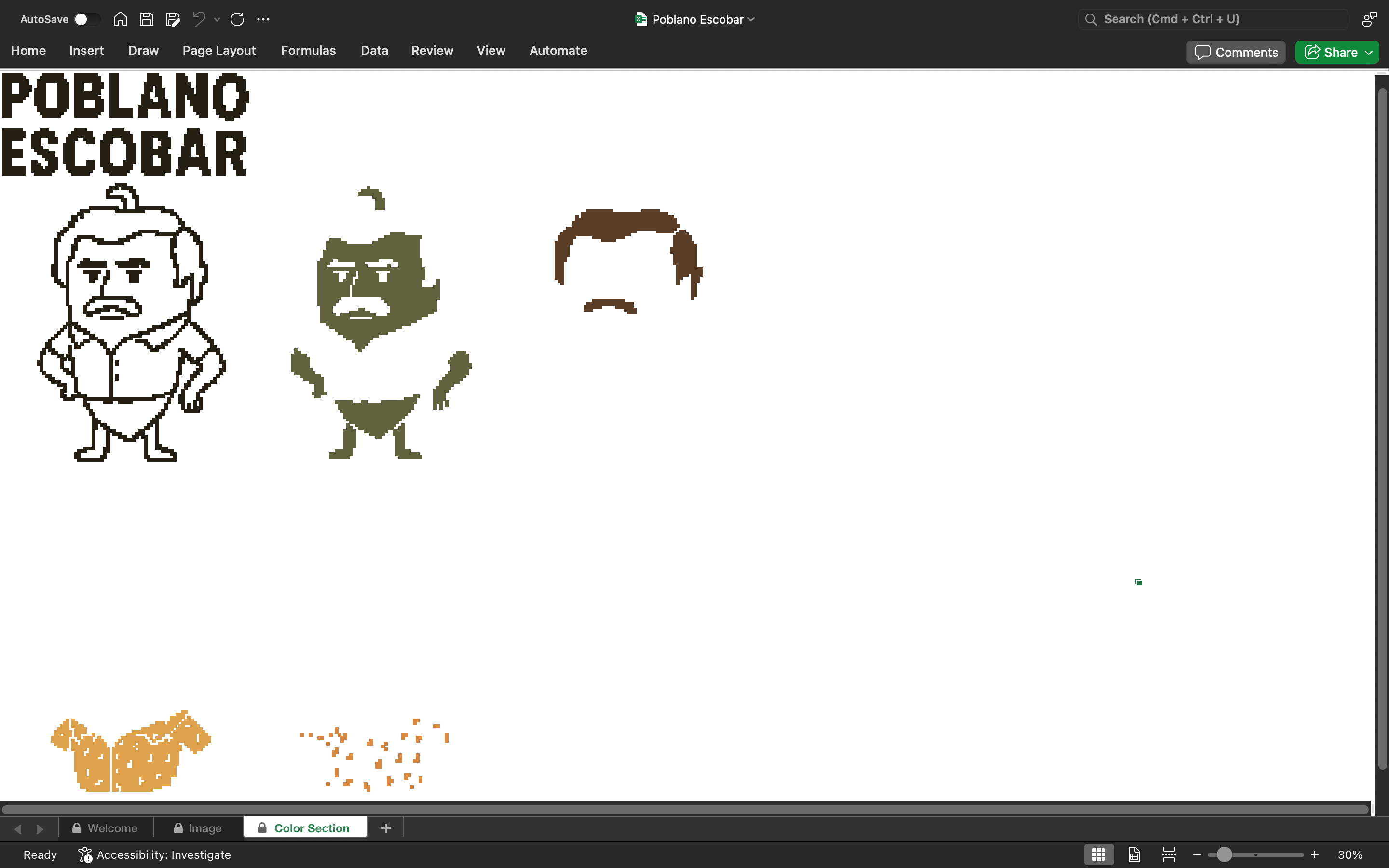The height and width of the screenshot is (868, 1389).
Task: Open the Insert ribbon tab
Action: point(87,51)
